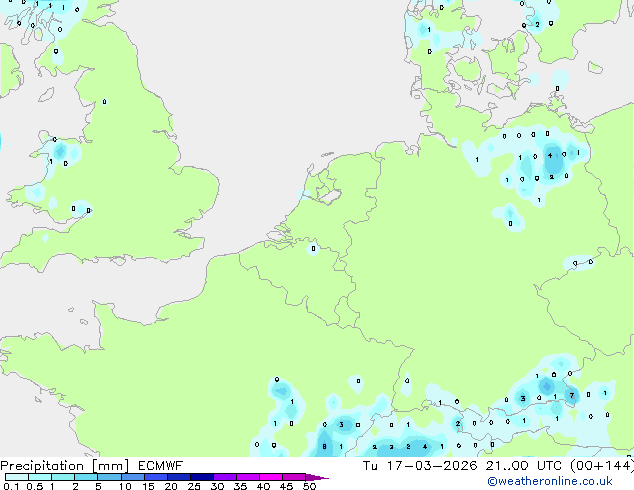634x490 pixels.
Task: Click the '0.1' legend scale label
Action: 11,486
